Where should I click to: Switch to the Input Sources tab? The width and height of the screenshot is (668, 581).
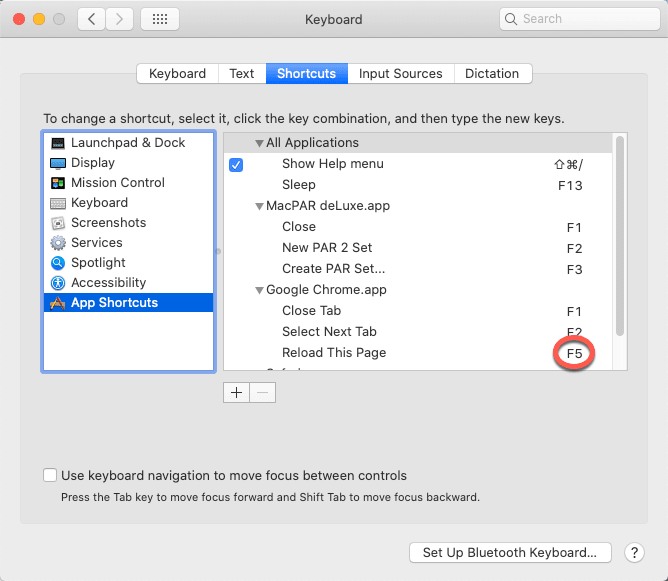(x=400, y=74)
